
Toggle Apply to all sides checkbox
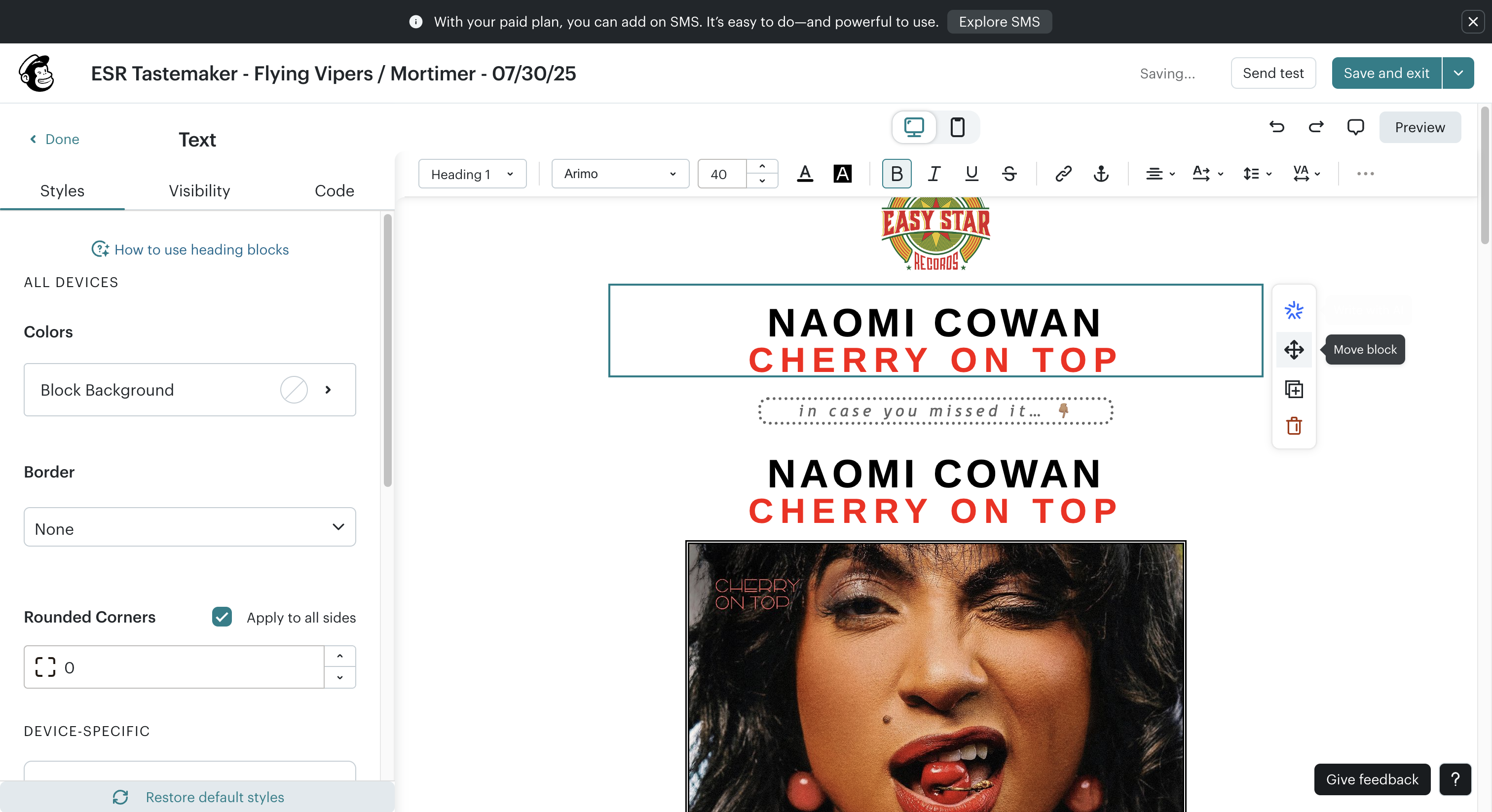[x=222, y=617]
